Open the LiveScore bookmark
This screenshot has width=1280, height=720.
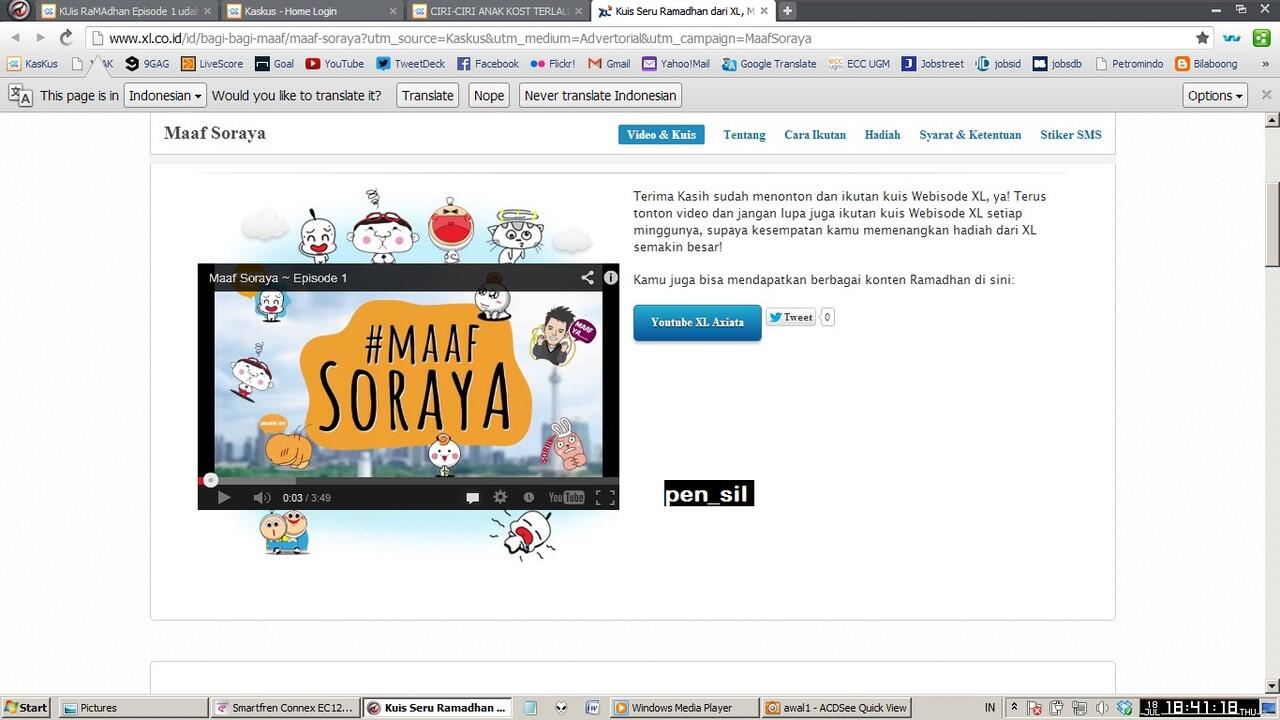click(212, 64)
